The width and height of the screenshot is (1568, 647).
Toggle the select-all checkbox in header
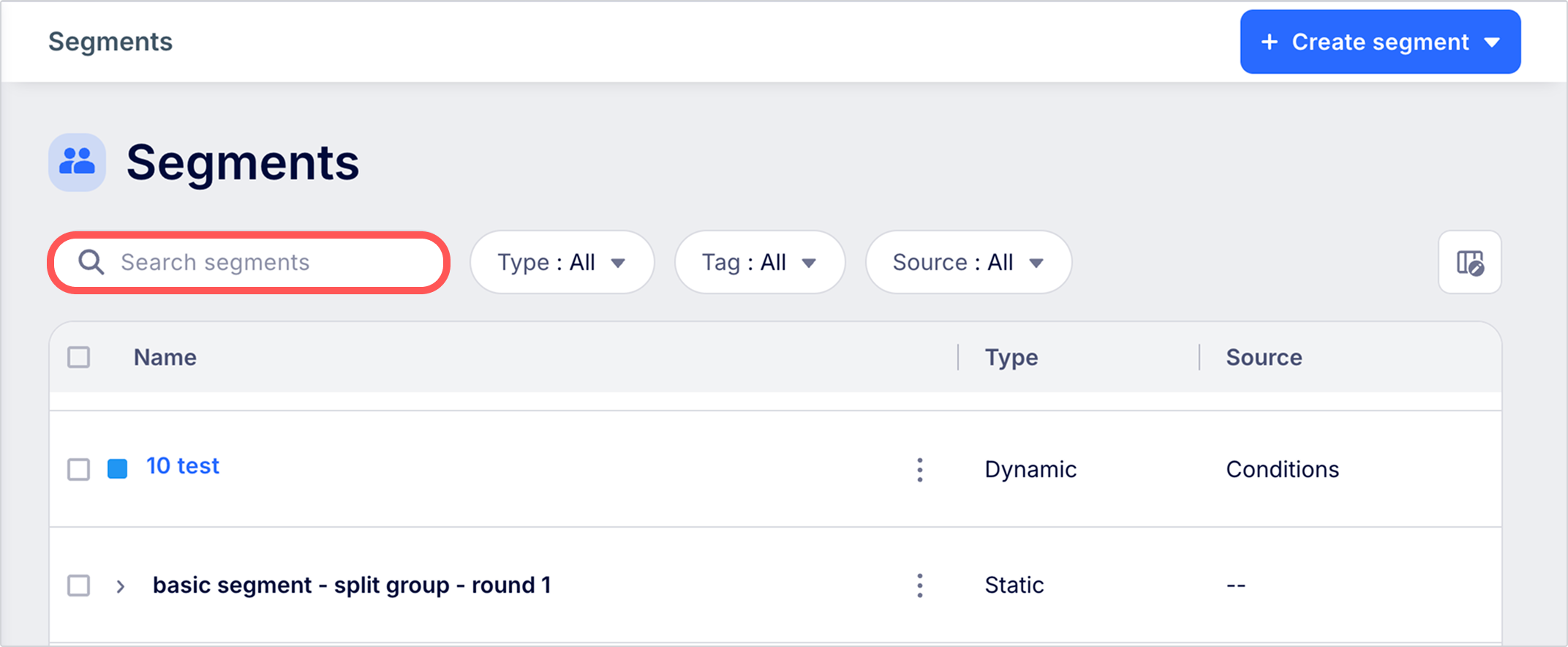[78, 357]
